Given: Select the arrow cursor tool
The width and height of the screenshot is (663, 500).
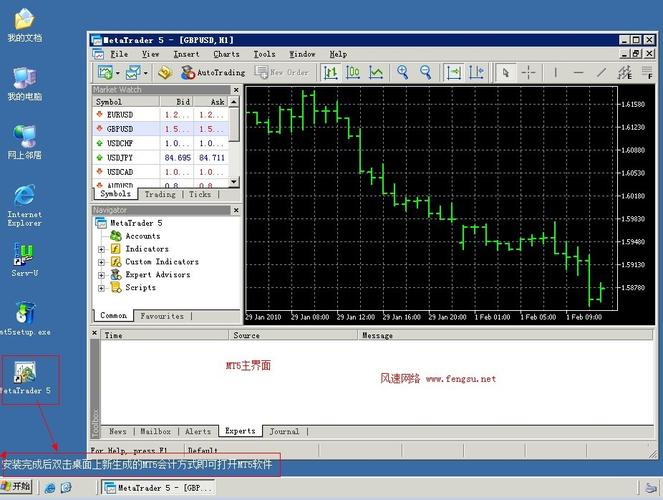Looking at the screenshot, I should [505, 73].
